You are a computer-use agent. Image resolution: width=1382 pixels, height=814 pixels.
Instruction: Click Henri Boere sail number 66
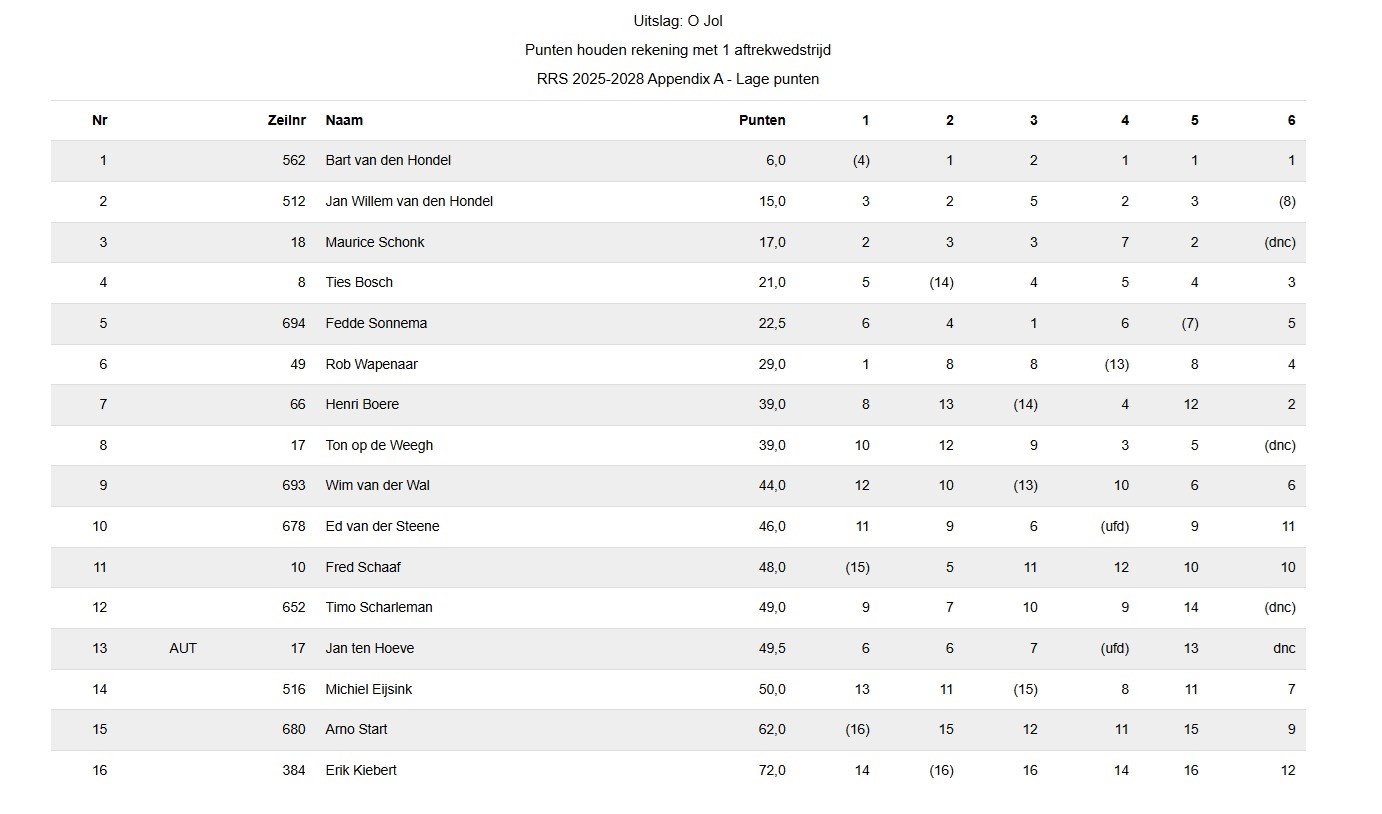298,404
